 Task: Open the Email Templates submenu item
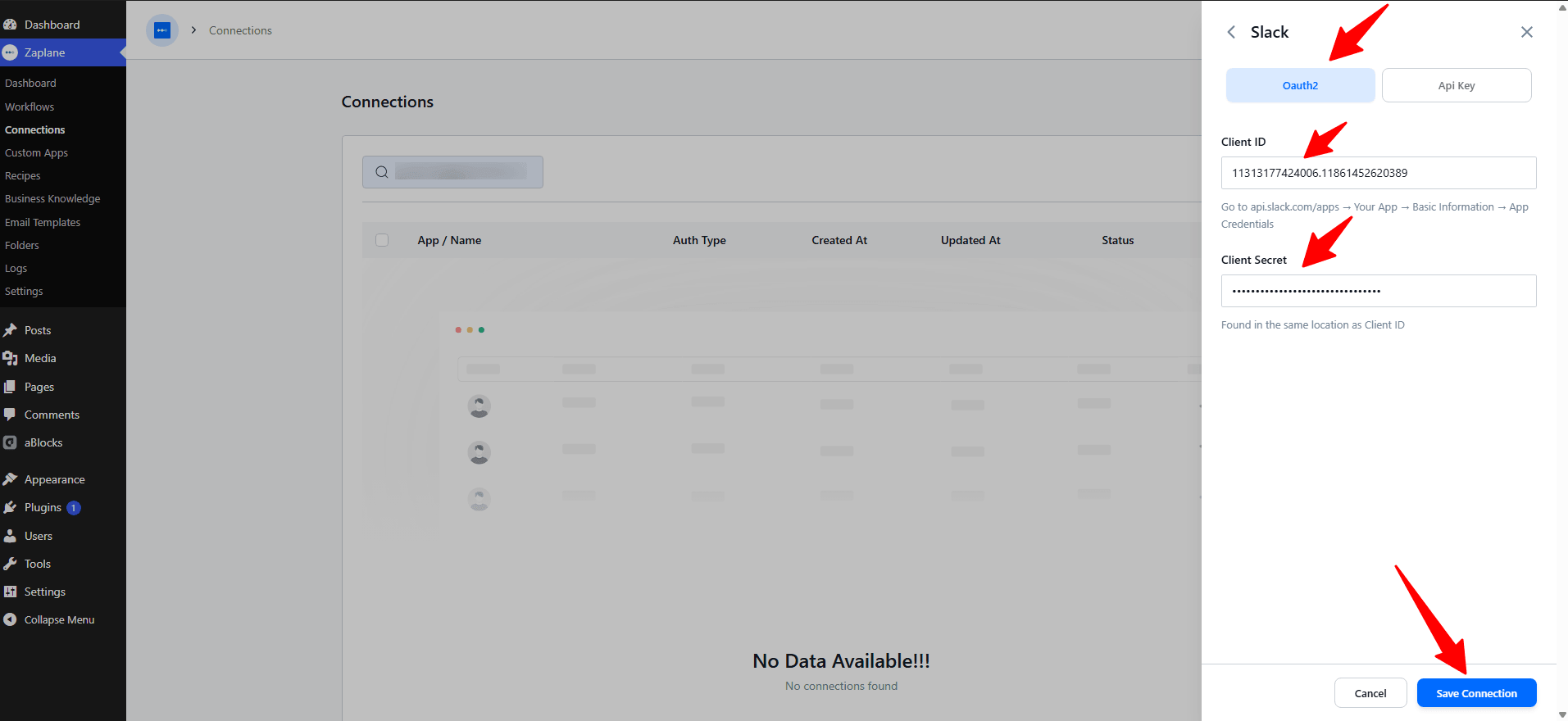click(43, 222)
